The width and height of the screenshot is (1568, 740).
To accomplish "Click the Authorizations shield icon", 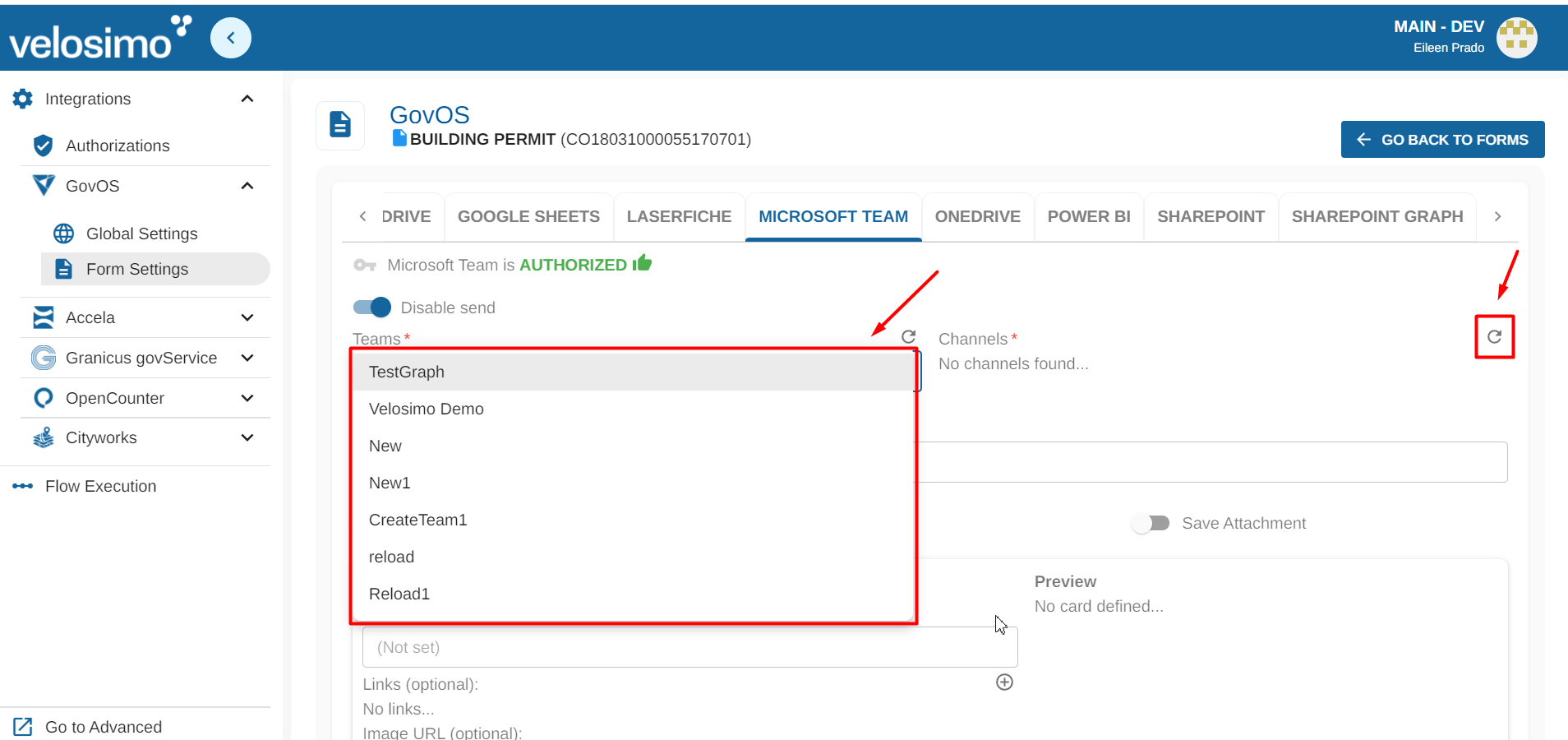I will pyautogui.click(x=44, y=146).
